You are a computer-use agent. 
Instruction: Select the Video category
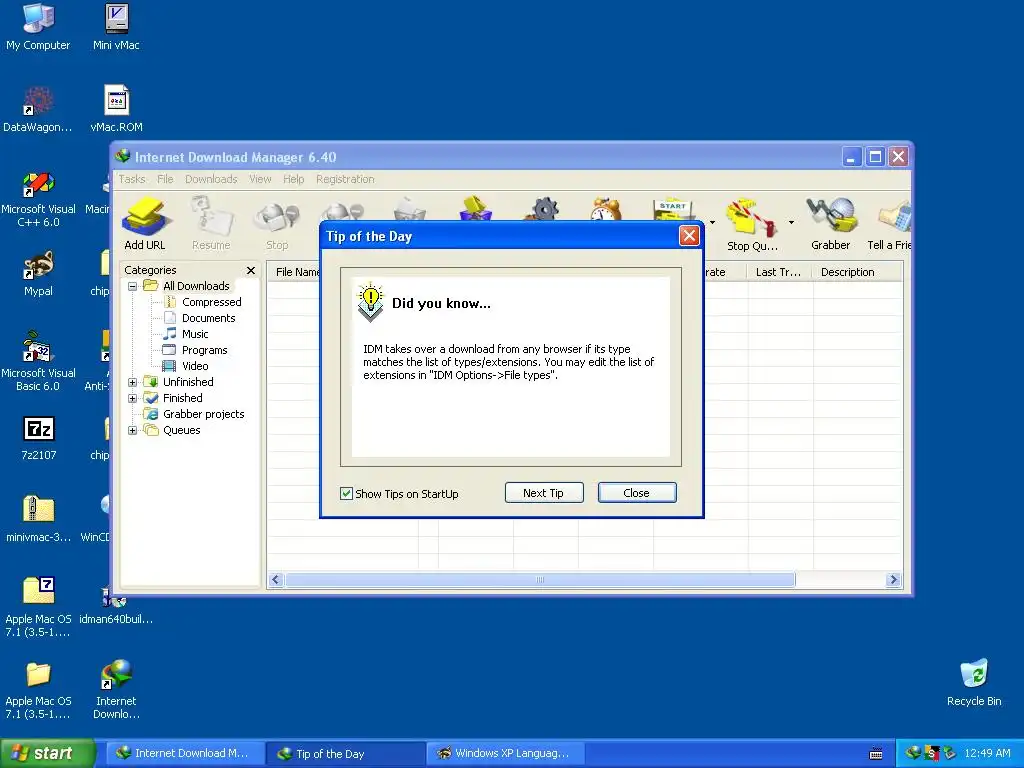(195, 366)
